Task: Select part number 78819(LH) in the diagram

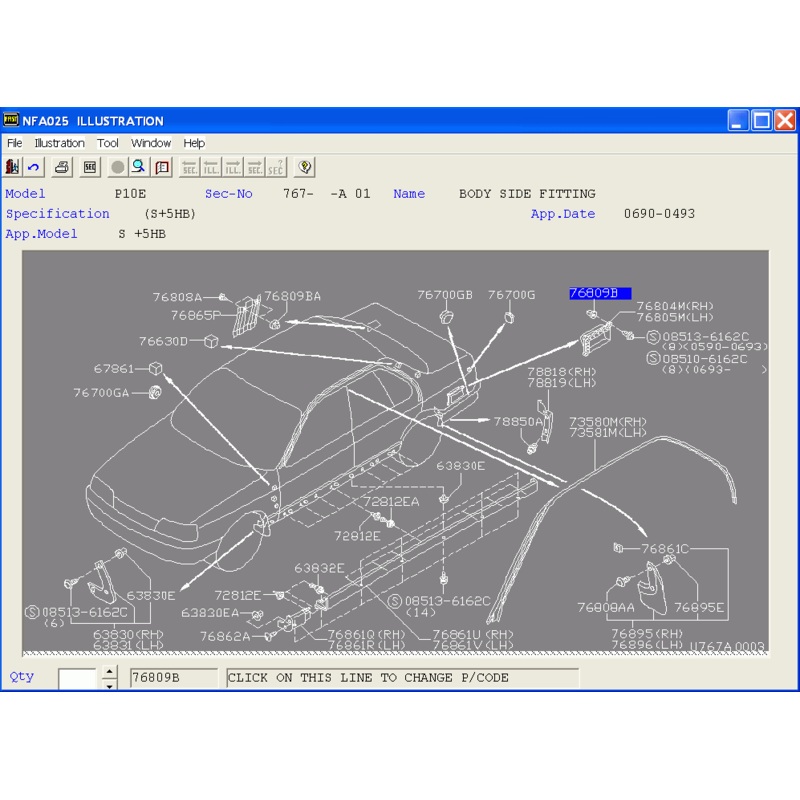Action: tap(562, 383)
